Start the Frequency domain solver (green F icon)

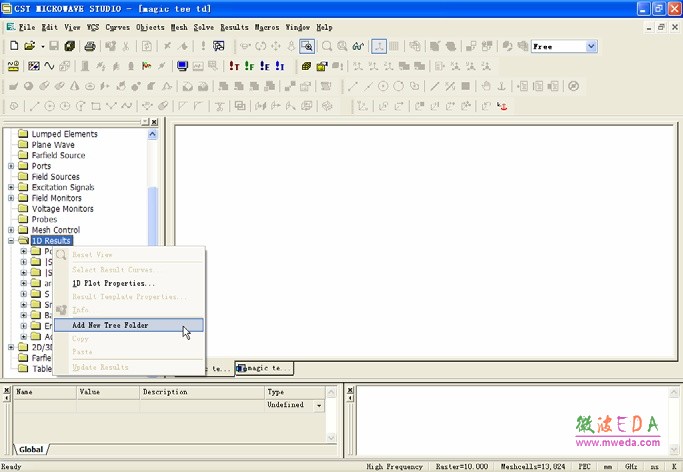click(x=249, y=66)
